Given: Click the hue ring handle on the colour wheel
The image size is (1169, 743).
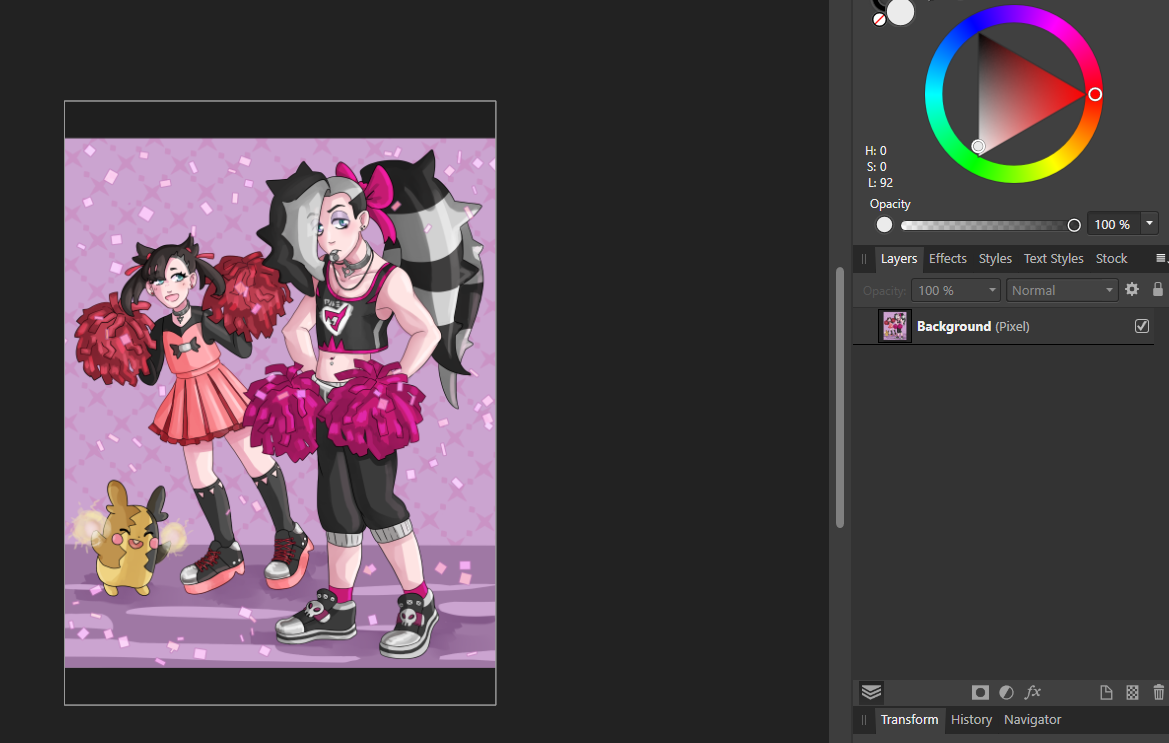Looking at the screenshot, I should pos(1094,94).
